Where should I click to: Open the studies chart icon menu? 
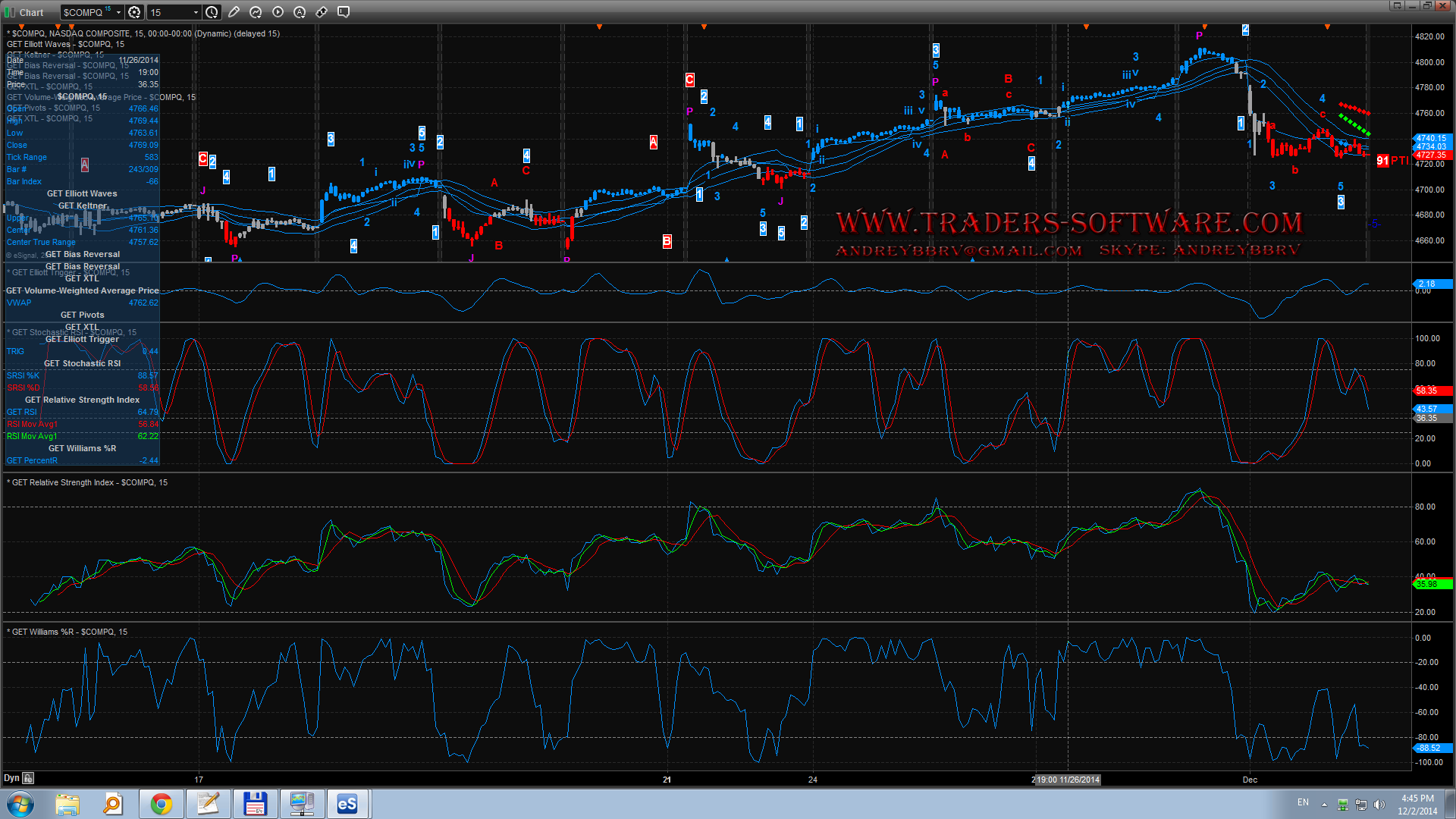(x=256, y=12)
